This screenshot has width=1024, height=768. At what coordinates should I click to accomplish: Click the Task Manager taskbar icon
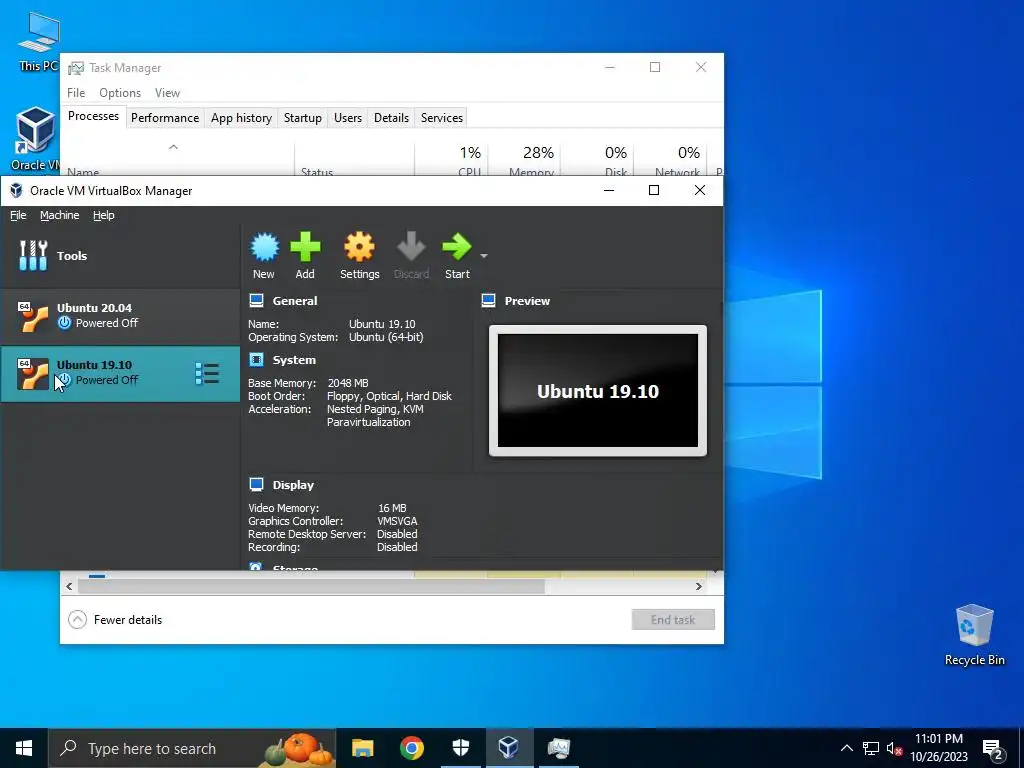pos(558,748)
